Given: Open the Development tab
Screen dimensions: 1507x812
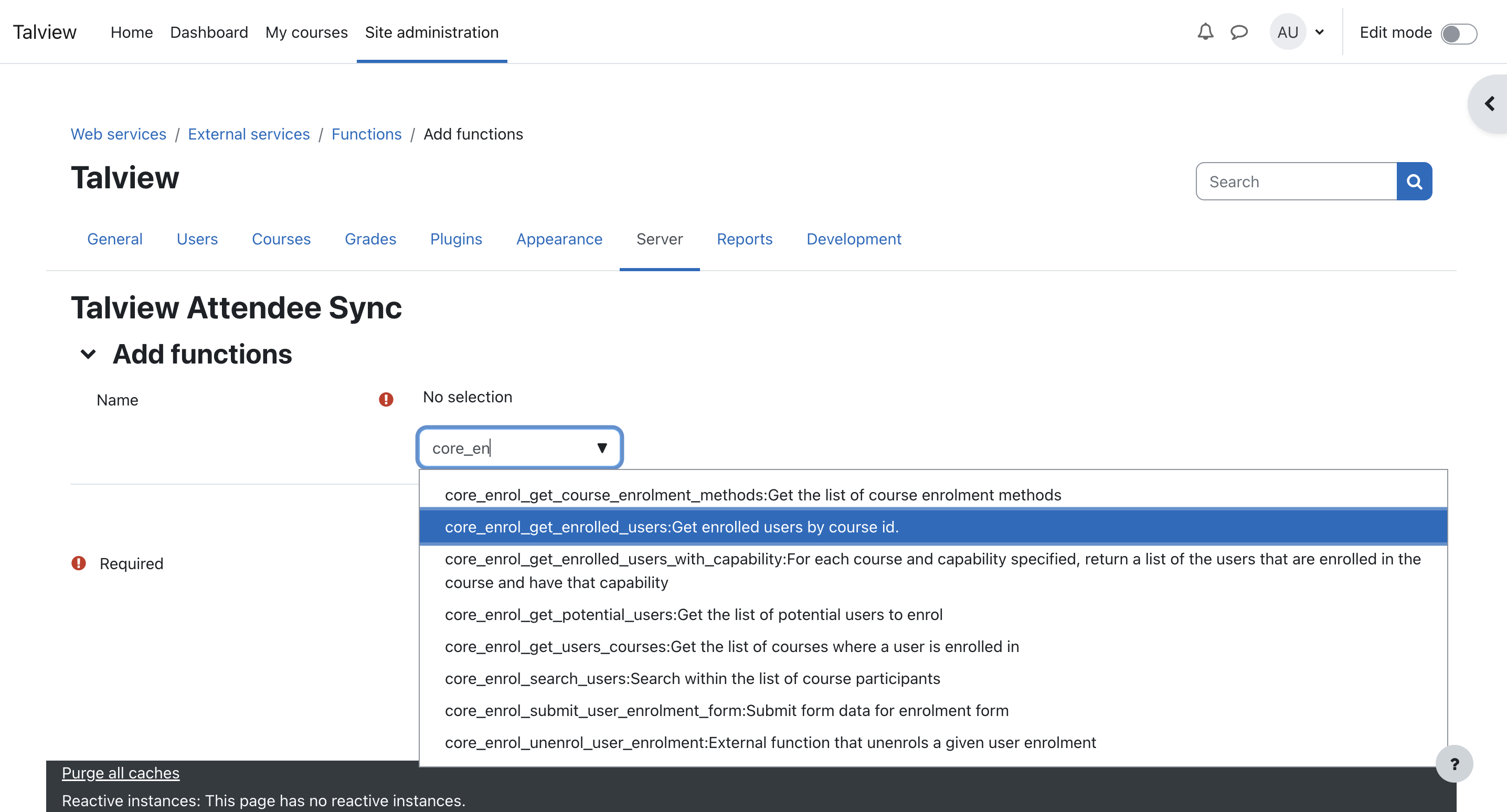Looking at the screenshot, I should 854,239.
